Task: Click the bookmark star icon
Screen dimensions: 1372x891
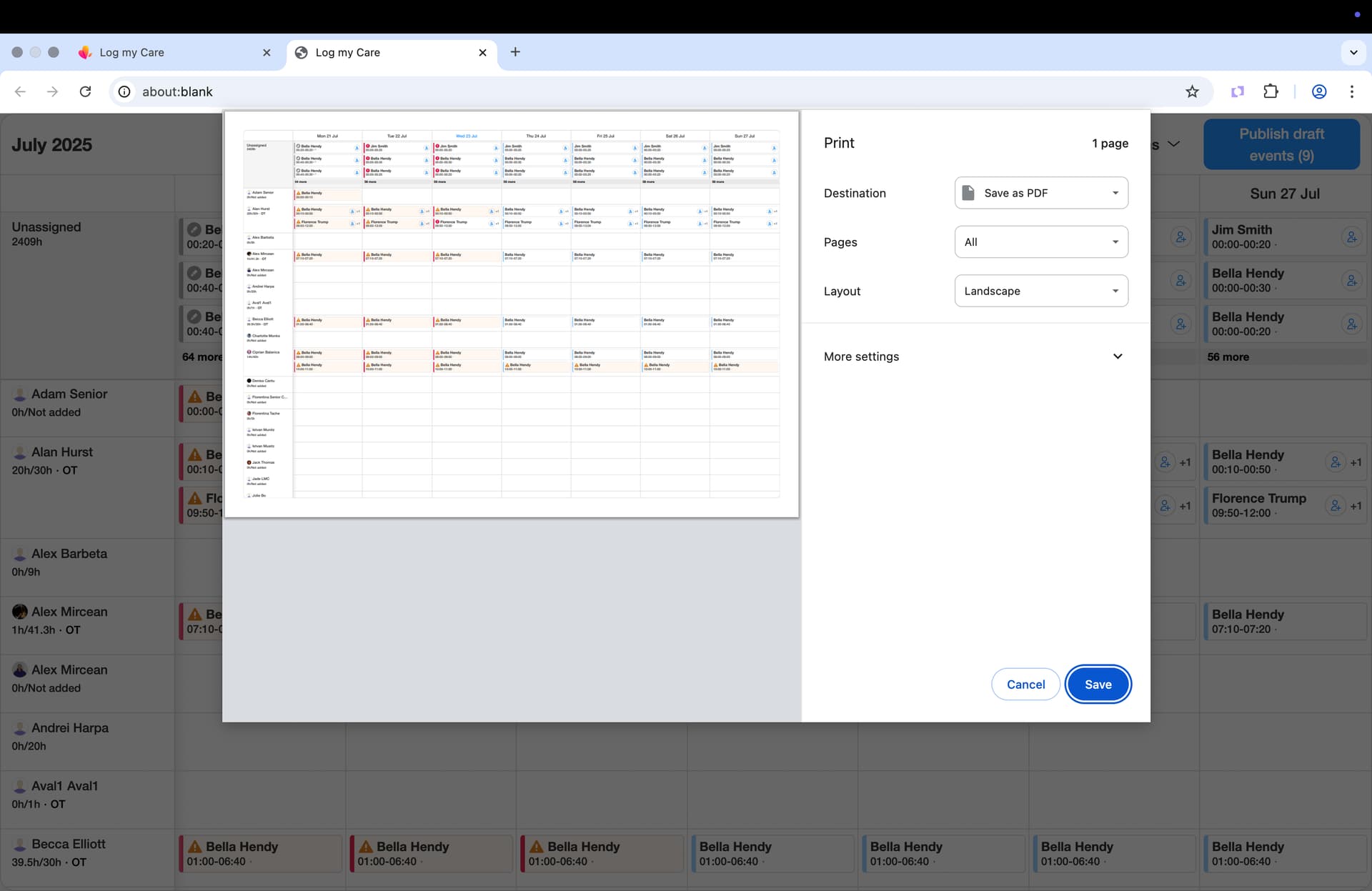Action: 1192,91
